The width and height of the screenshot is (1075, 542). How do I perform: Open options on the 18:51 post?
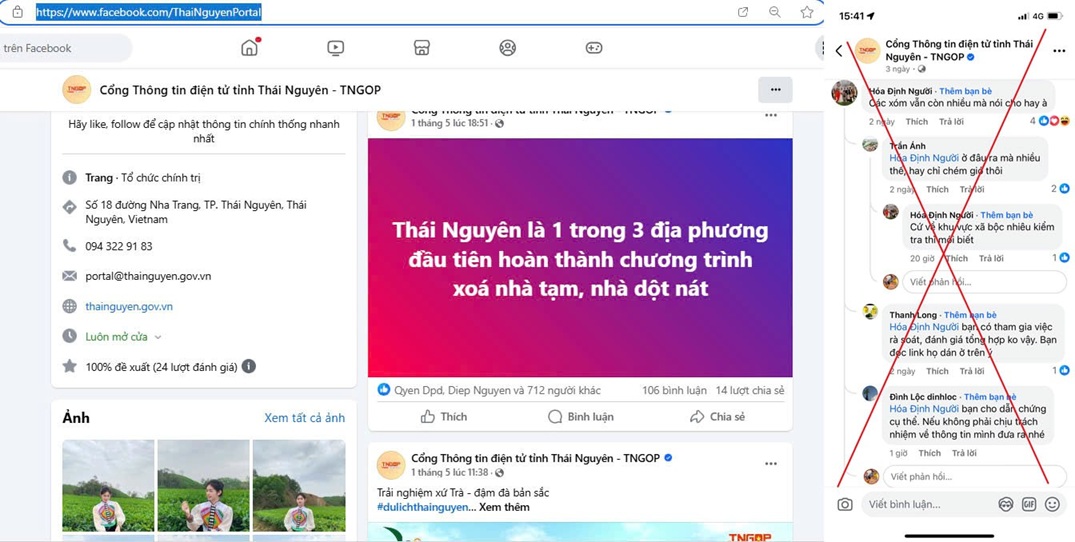pos(771,114)
